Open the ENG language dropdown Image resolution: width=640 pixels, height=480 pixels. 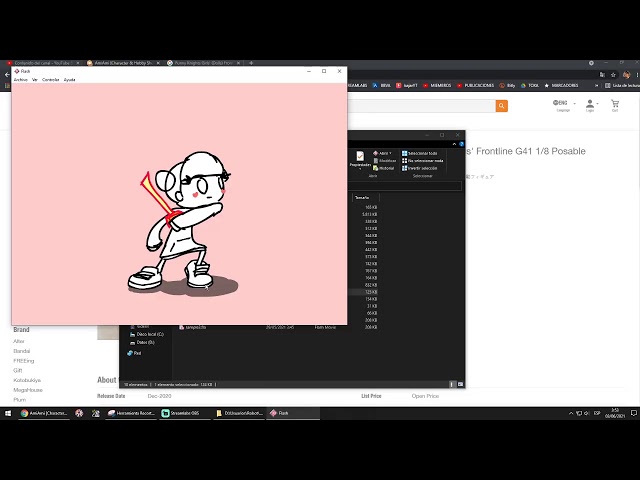[x=564, y=105]
